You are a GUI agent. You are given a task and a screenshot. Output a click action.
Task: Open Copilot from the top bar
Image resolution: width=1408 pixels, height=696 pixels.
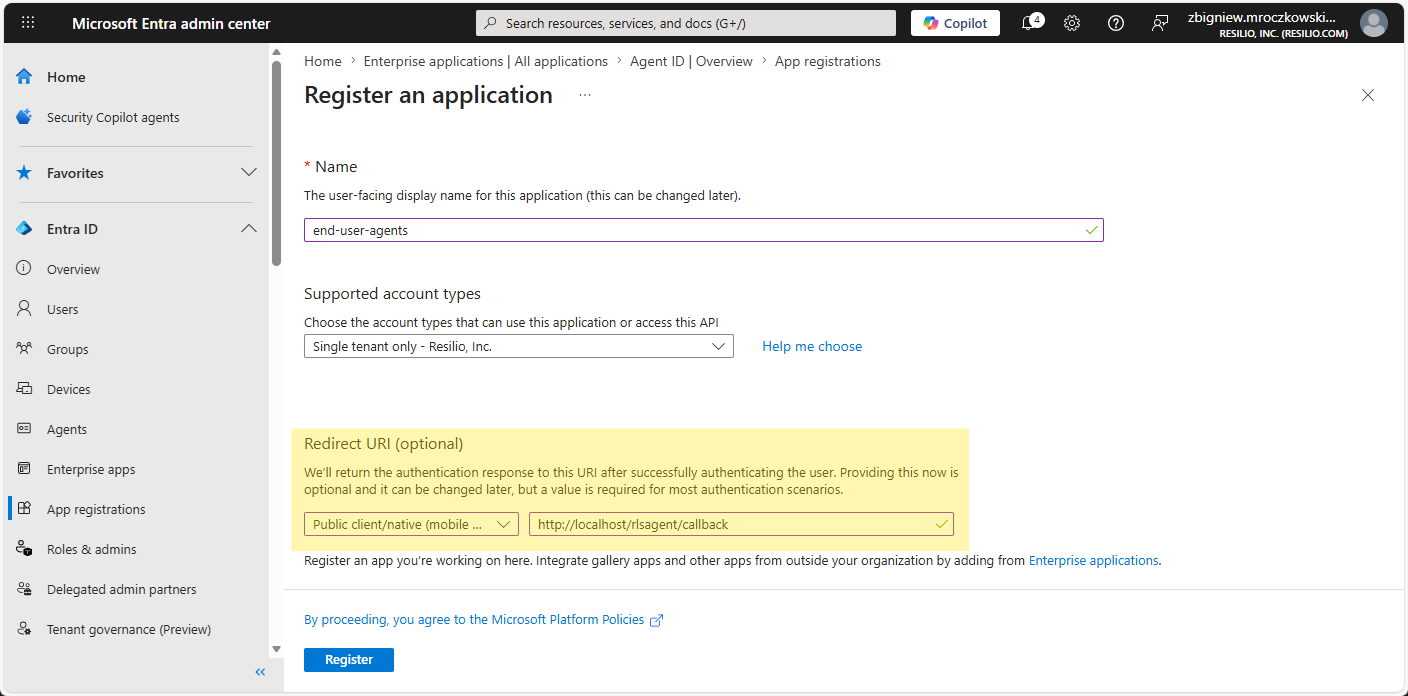(955, 23)
